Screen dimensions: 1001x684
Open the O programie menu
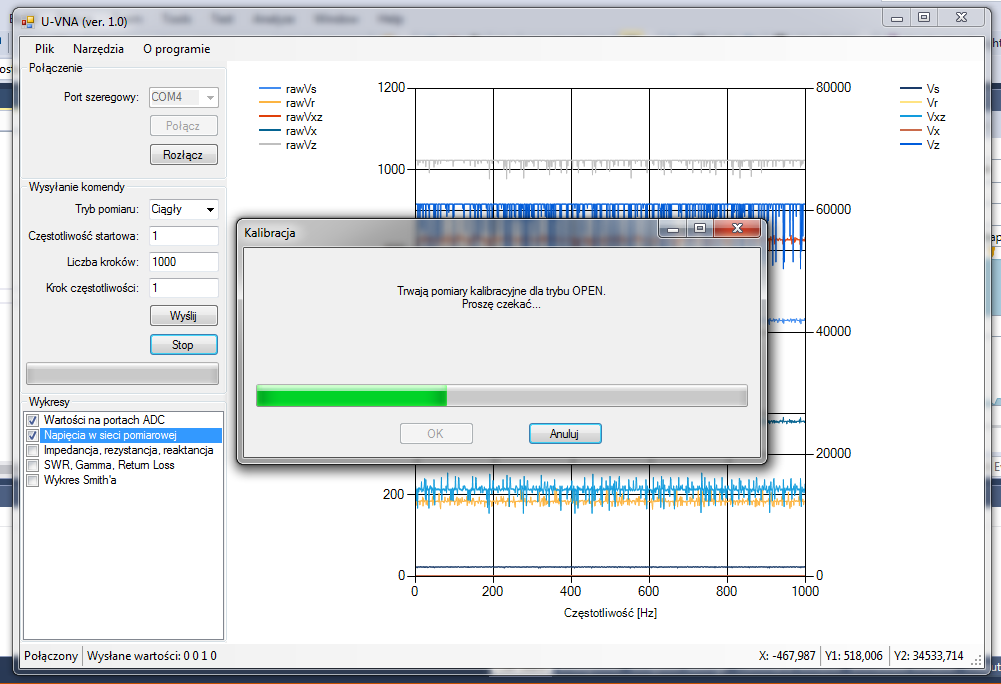(x=176, y=49)
